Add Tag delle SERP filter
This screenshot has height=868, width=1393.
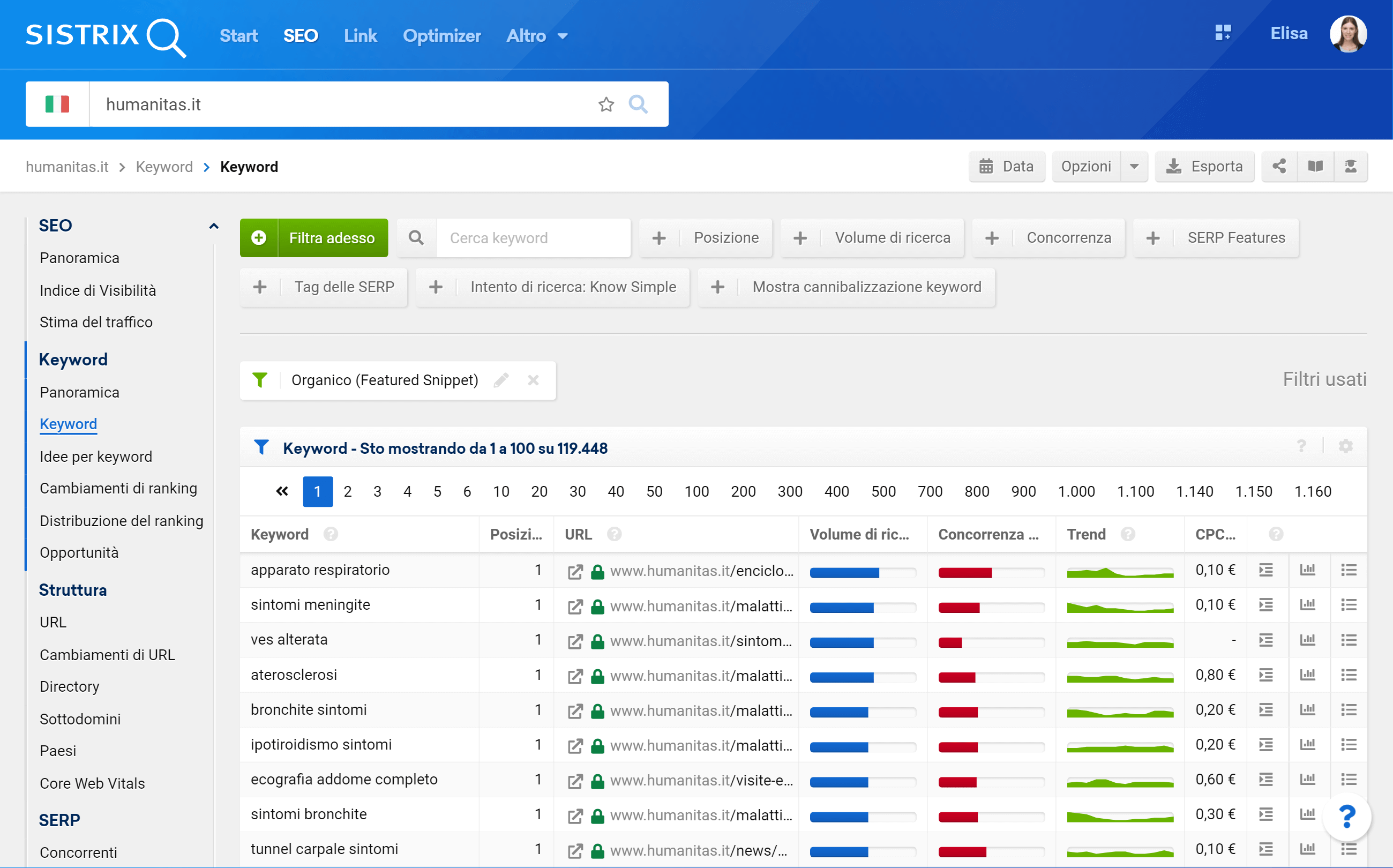pyautogui.click(x=324, y=287)
